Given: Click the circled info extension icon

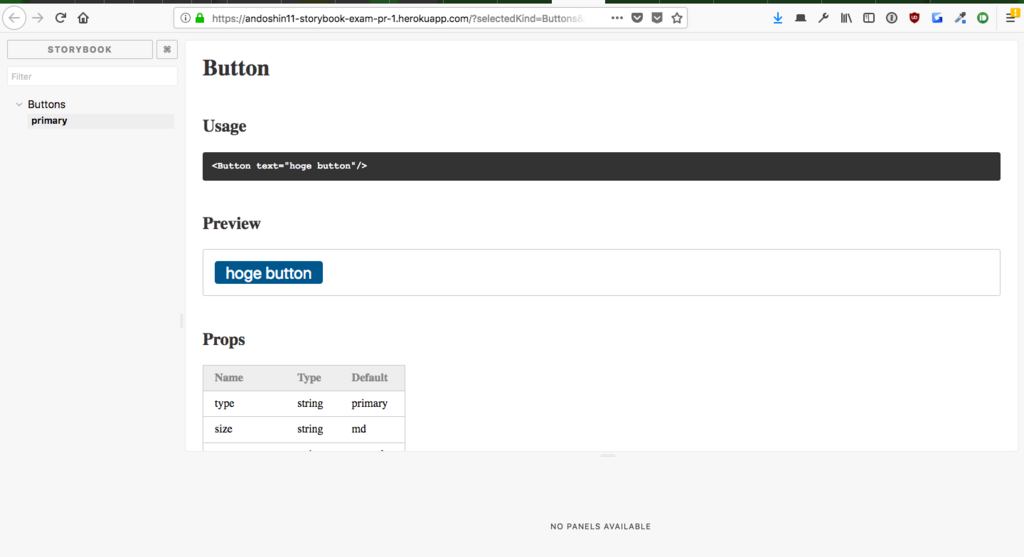Looking at the screenshot, I should coord(891,18).
